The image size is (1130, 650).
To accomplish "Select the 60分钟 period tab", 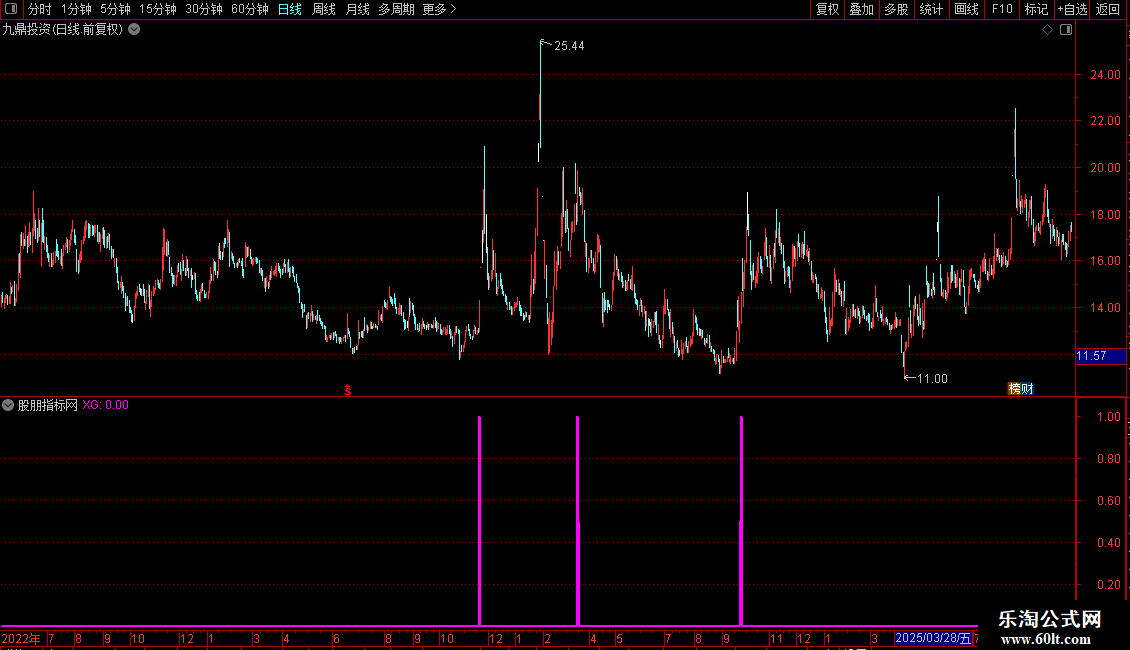I will click(x=250, y=9).
